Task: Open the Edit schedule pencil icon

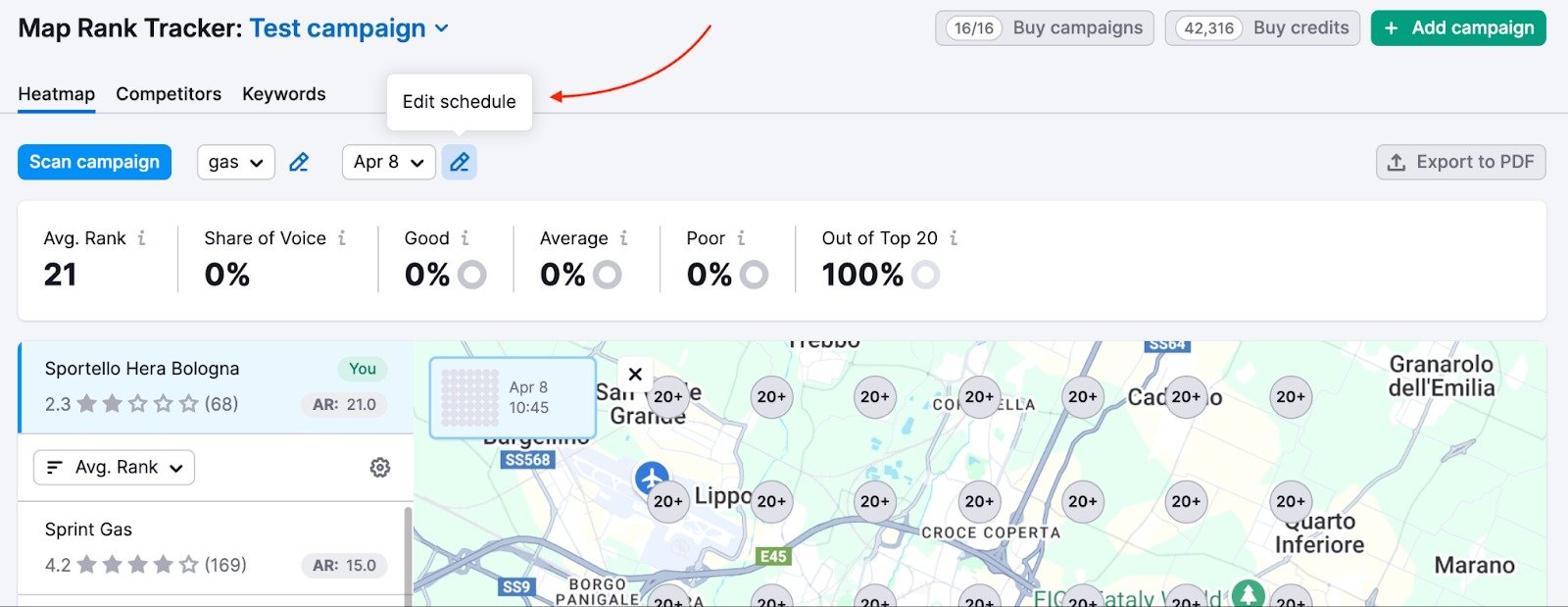Action: tap(460, 162)
